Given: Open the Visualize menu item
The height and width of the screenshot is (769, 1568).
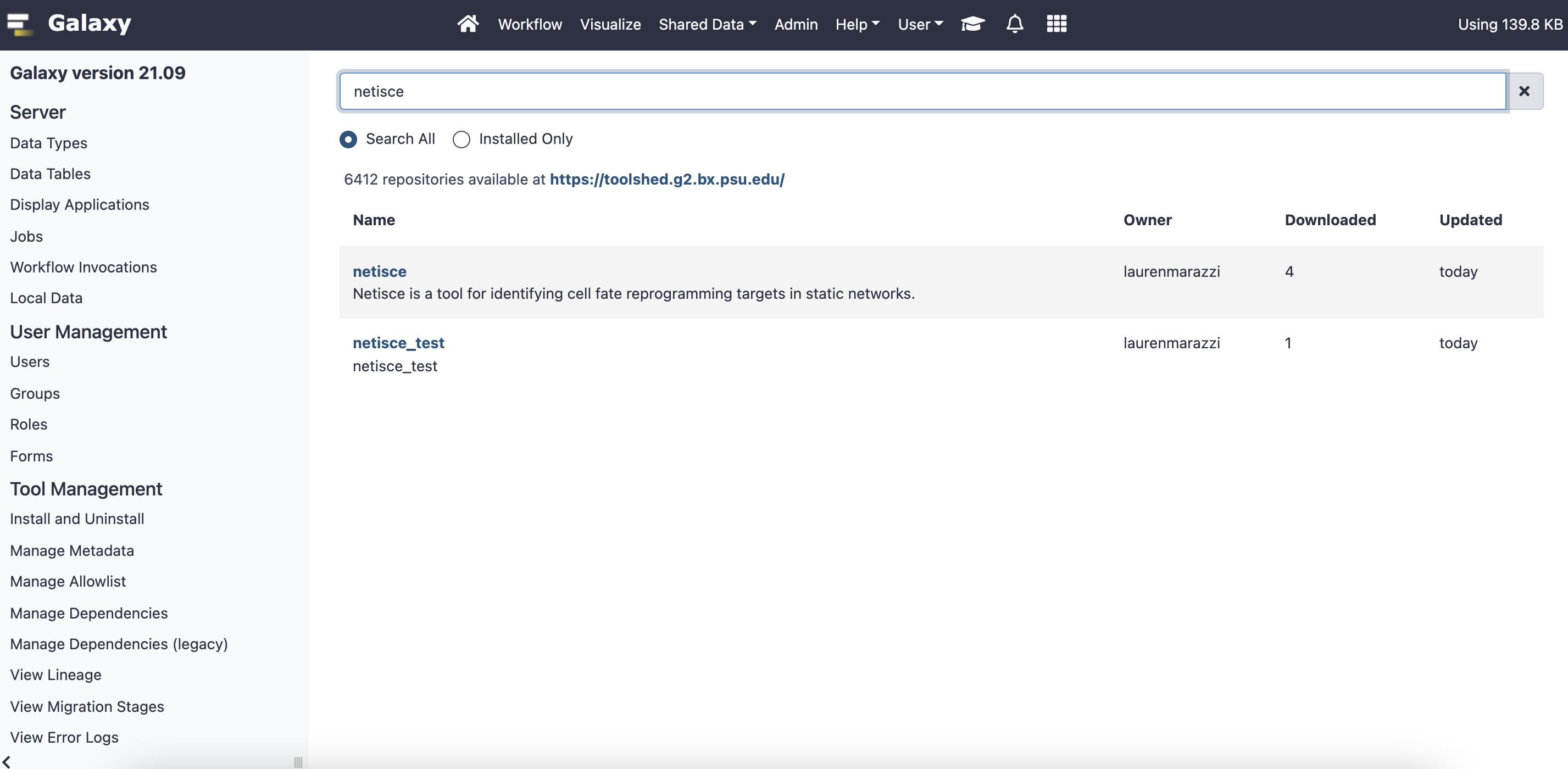Looking at the screenshot, I should coord(610,24).
